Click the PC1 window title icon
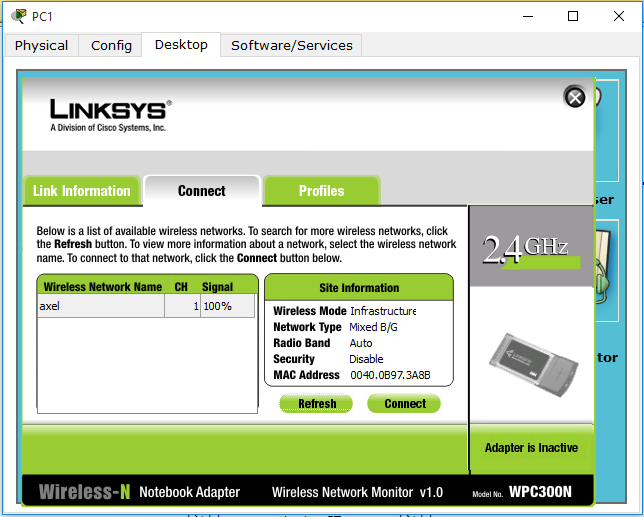Viewport: 644px width, 517px height. tap(19, 16)
